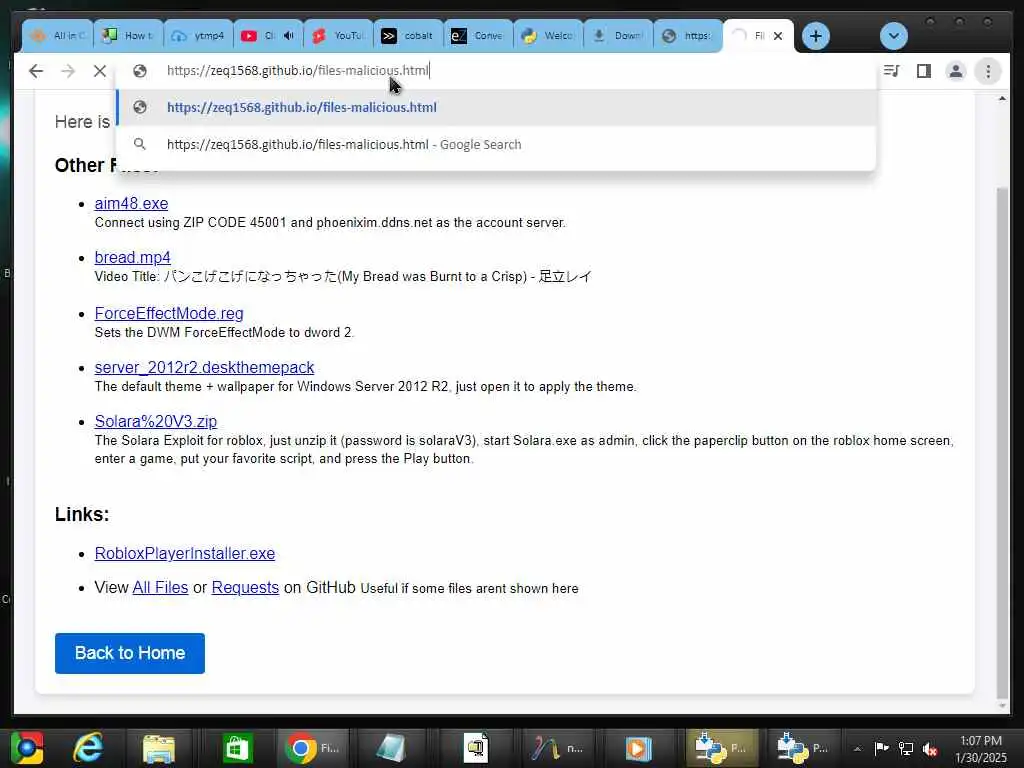Click the Back to Home button
Screen dimensions: 1024x768
coord(130,653)
